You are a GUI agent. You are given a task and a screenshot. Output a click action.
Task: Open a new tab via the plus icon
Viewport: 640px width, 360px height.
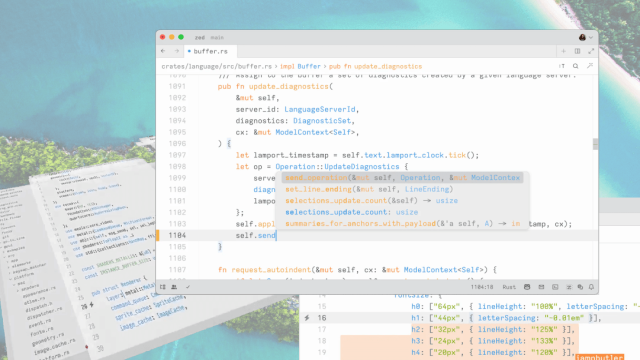pyautogui.click(x=563, y=51)
